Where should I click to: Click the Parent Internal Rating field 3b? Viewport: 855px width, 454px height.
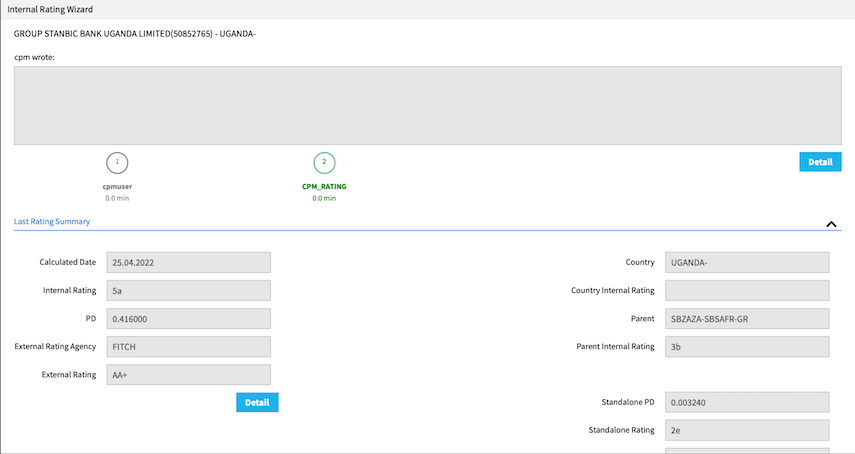747,347
